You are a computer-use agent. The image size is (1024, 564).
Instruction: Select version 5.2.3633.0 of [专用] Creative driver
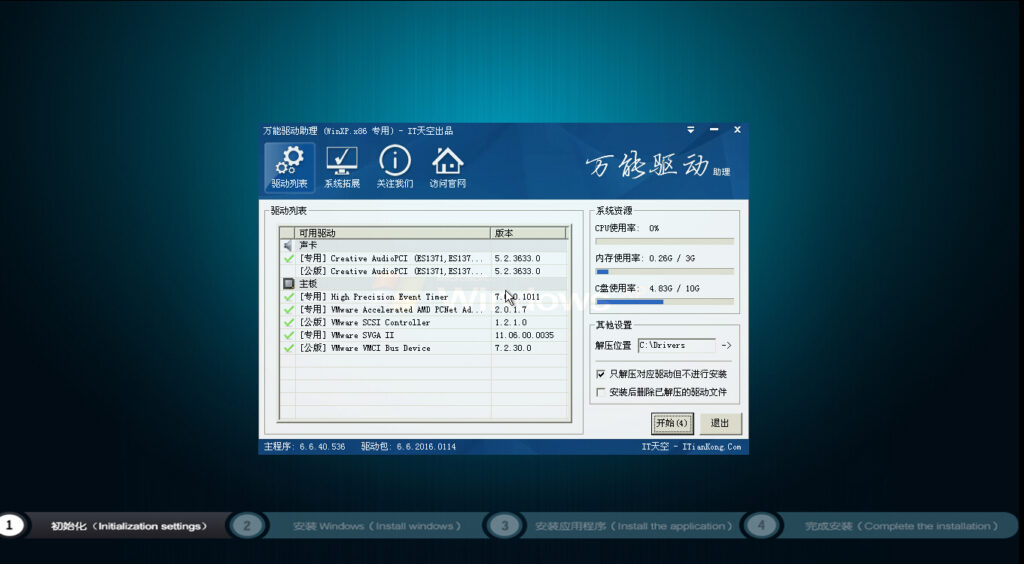518,258
